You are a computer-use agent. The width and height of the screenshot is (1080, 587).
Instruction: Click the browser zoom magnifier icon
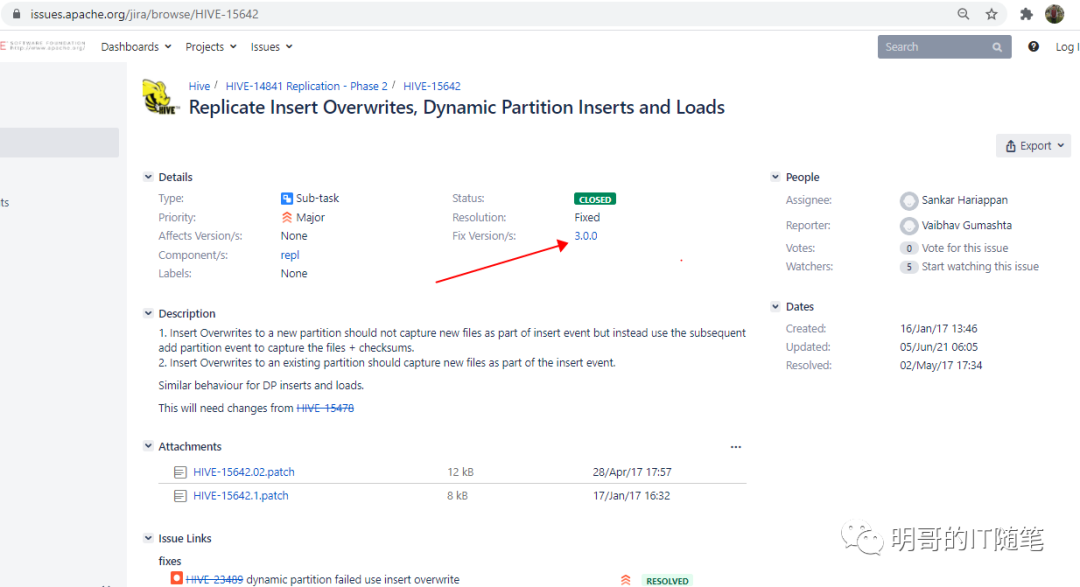963,14
